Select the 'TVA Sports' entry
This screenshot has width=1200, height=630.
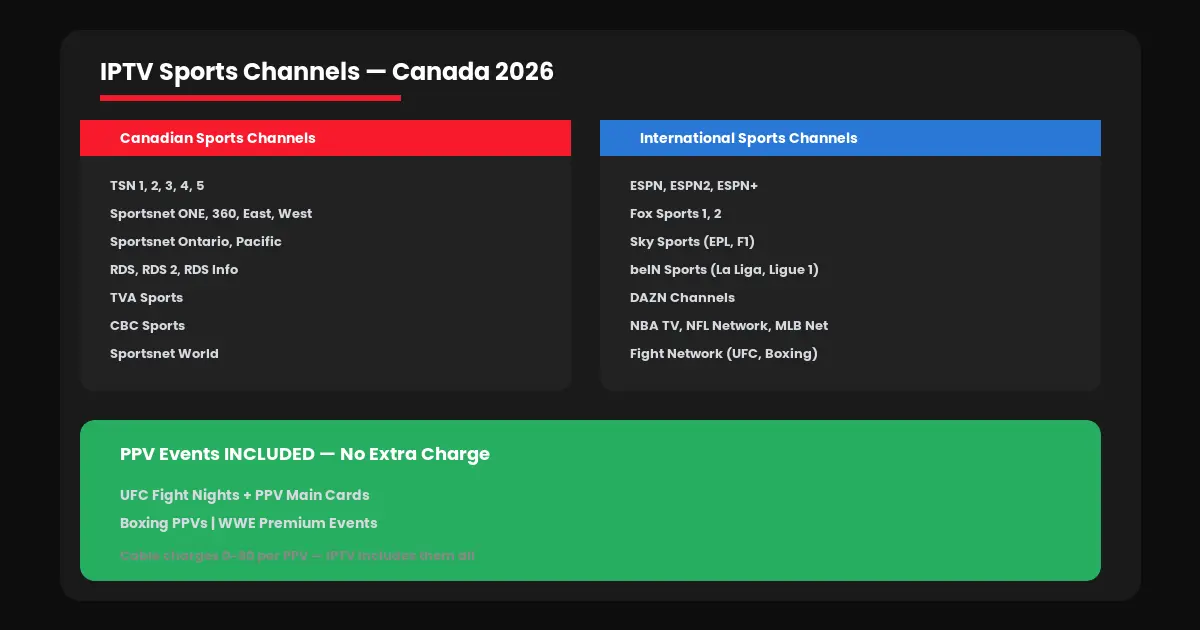pyautogui.click(x=147, y=298)
